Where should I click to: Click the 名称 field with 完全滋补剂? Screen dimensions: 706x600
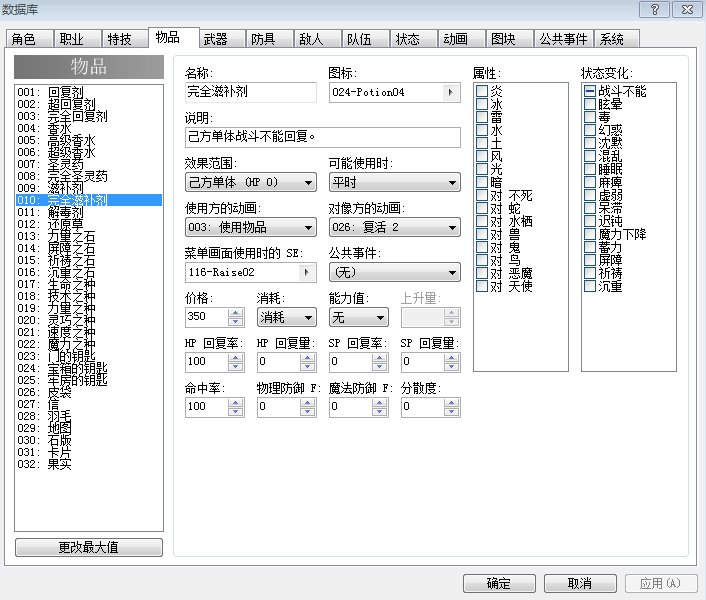251,92
